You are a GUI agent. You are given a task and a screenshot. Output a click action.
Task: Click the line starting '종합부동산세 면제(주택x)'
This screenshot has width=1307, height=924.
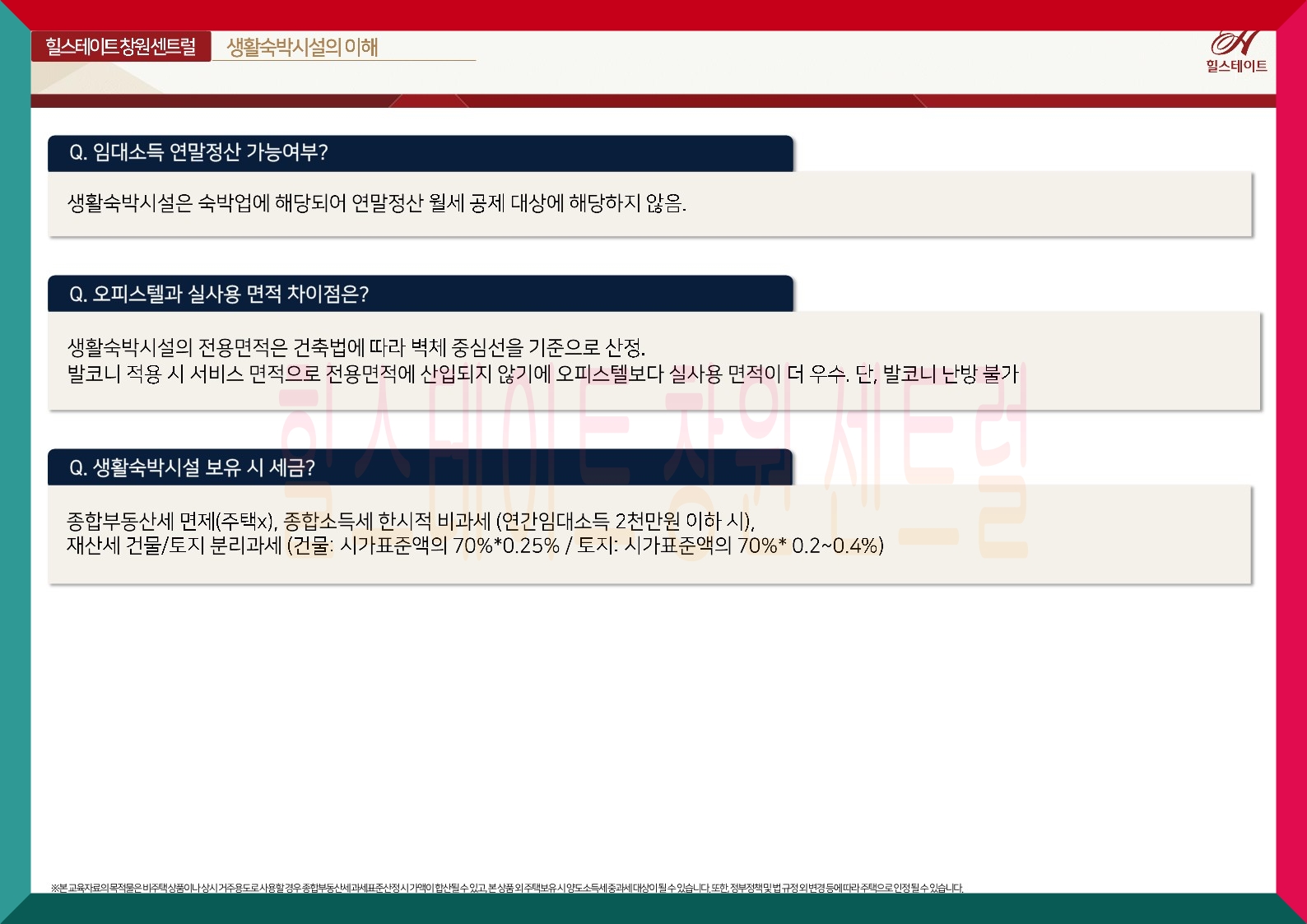pyautogui.click(x=411, y=521)
